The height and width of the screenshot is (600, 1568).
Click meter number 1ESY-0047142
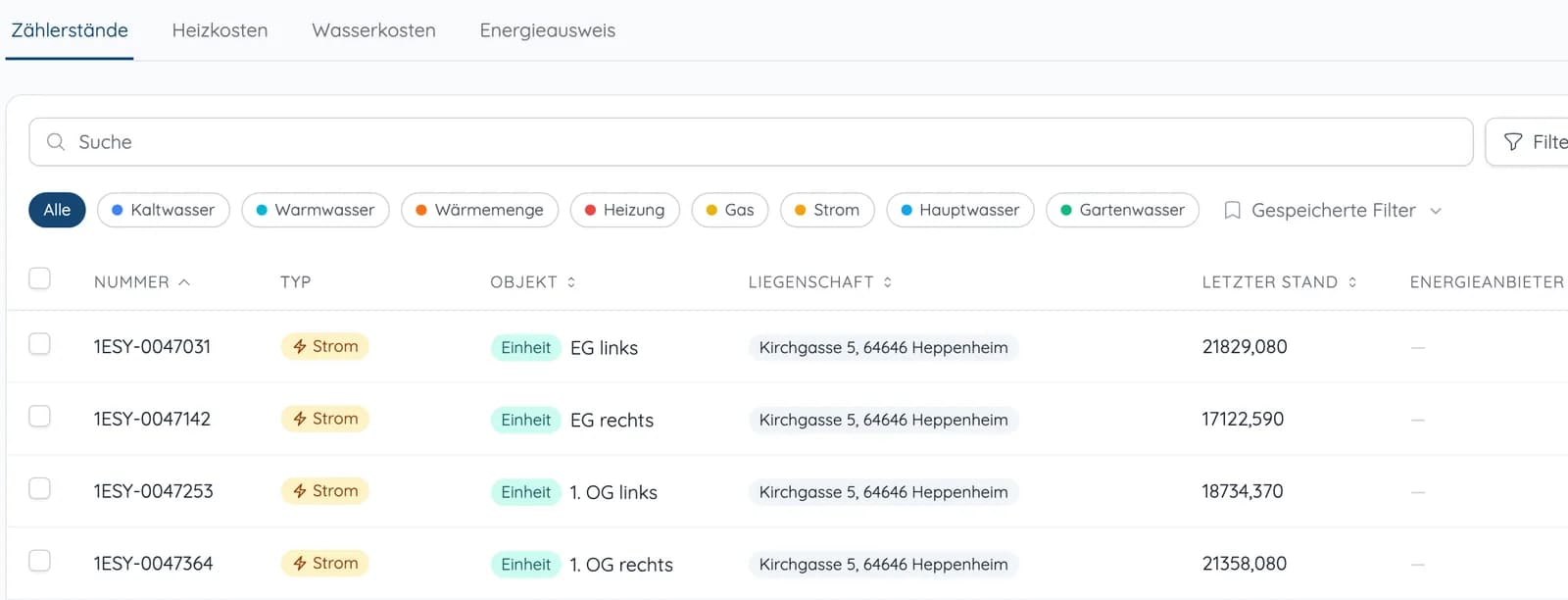click(x=152, y=420)
